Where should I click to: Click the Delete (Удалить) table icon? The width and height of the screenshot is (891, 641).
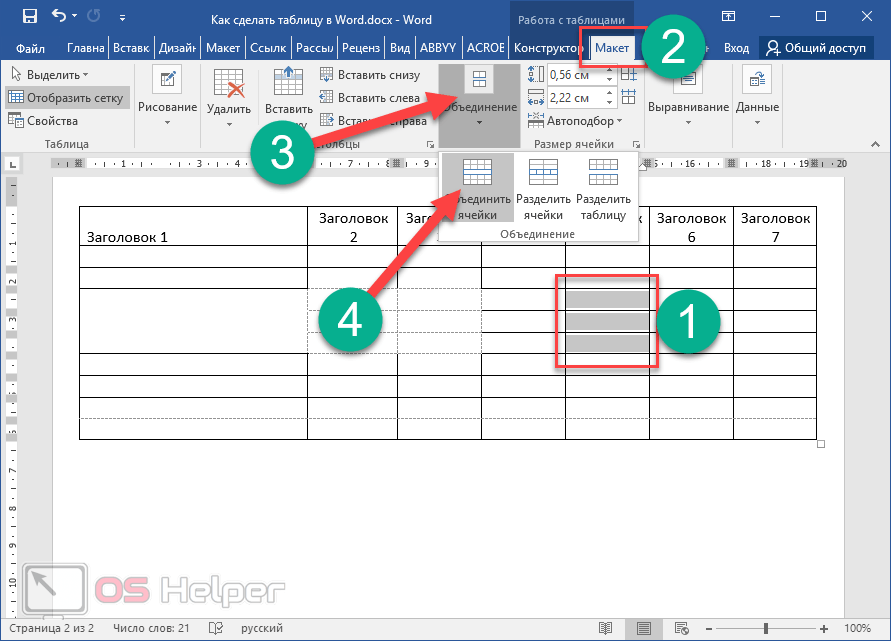(x=229, y=84)
